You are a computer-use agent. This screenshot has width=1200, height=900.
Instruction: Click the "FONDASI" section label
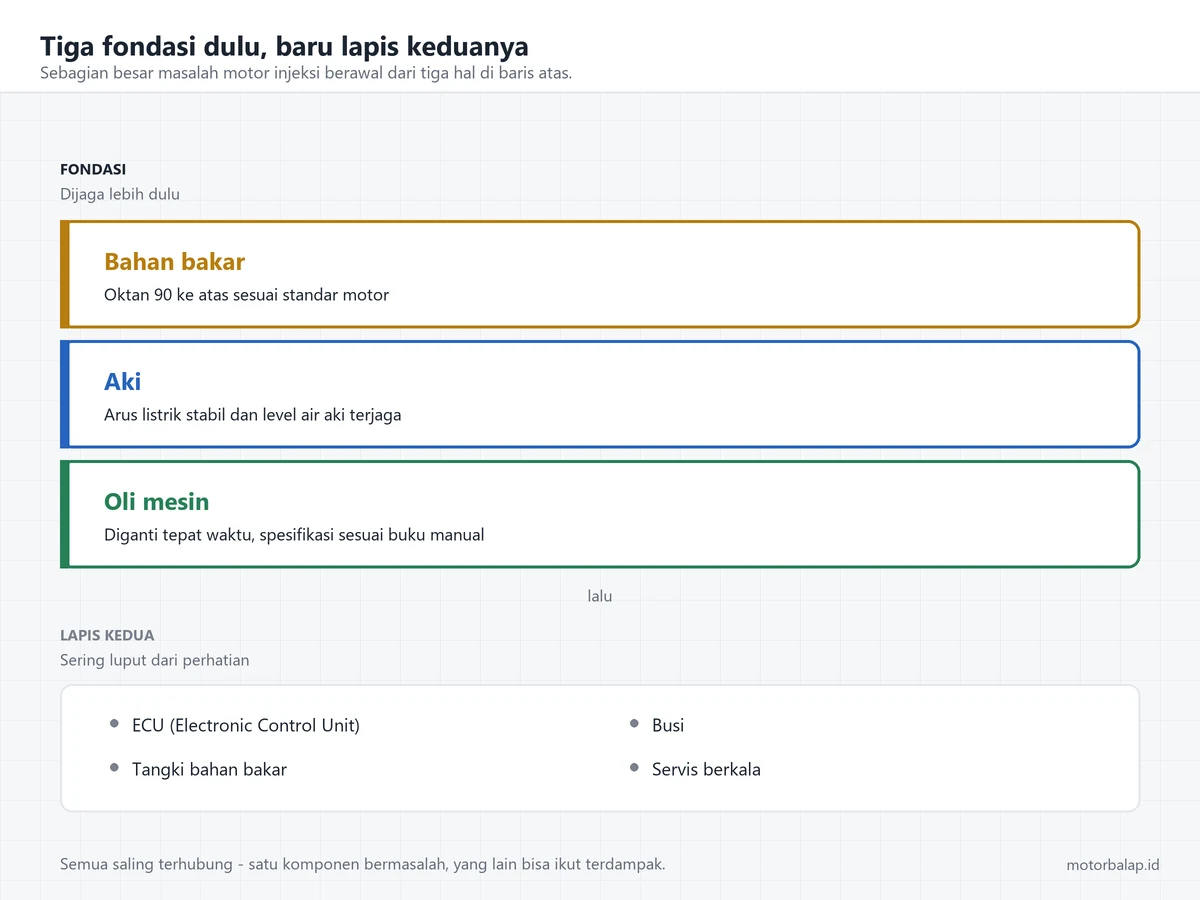(93, 170)
